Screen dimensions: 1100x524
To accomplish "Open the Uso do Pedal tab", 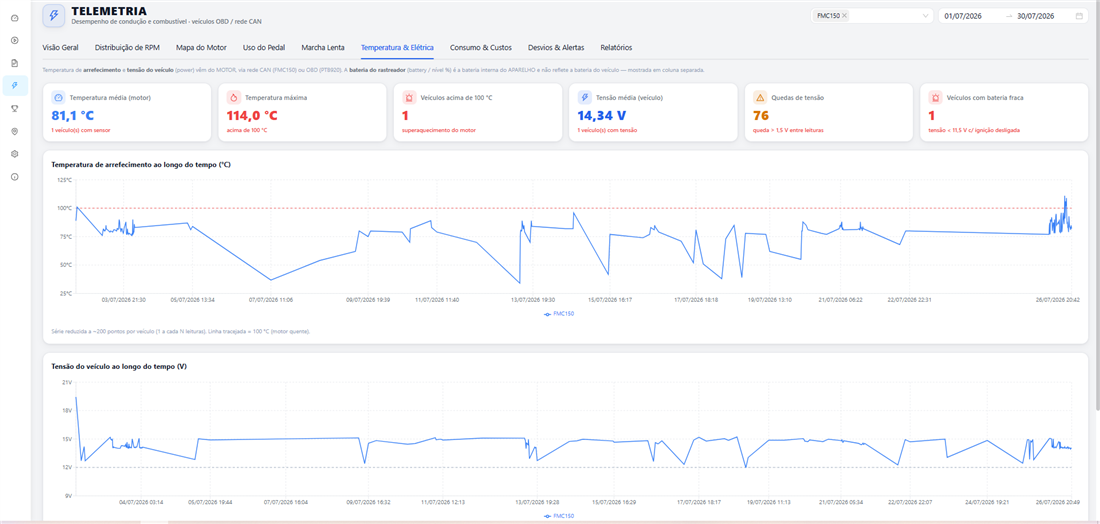I will pyautogui.click(x=264, y=48).
